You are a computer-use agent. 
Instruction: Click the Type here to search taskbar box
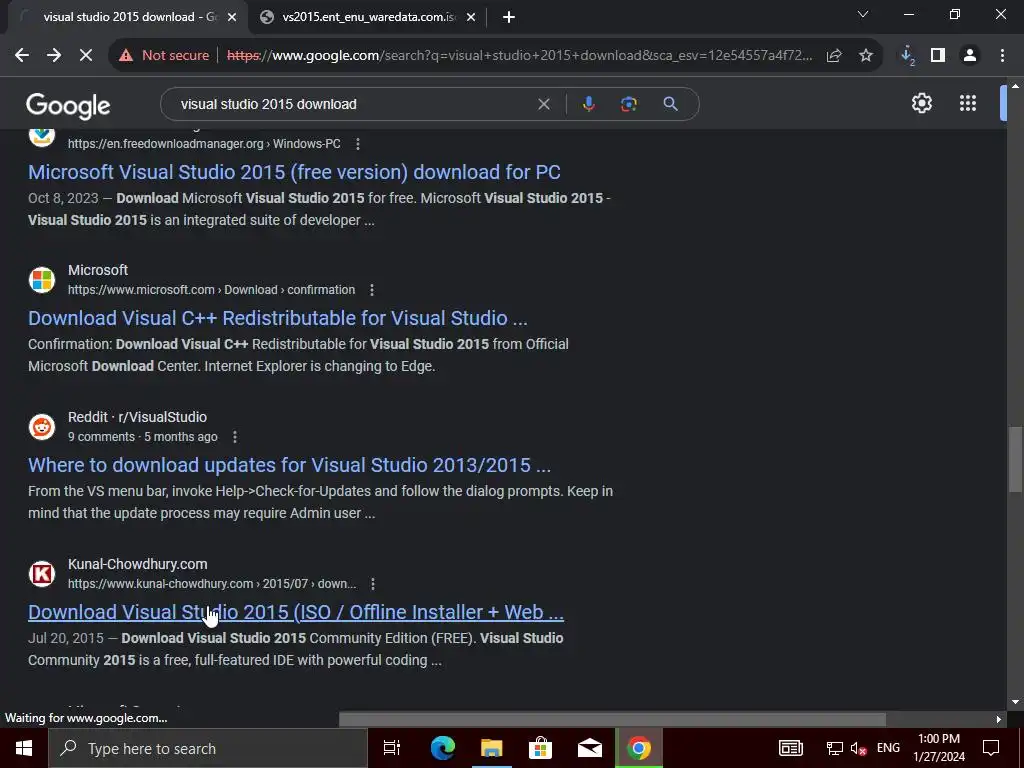208,748
